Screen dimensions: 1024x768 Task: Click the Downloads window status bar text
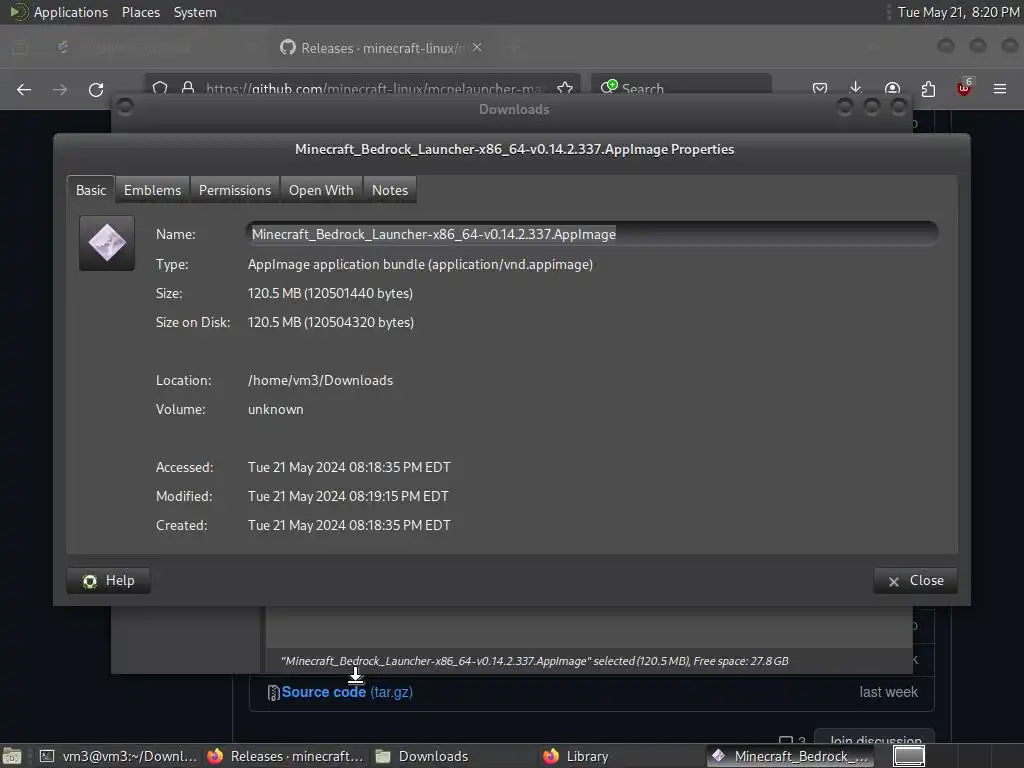[534, 661]
